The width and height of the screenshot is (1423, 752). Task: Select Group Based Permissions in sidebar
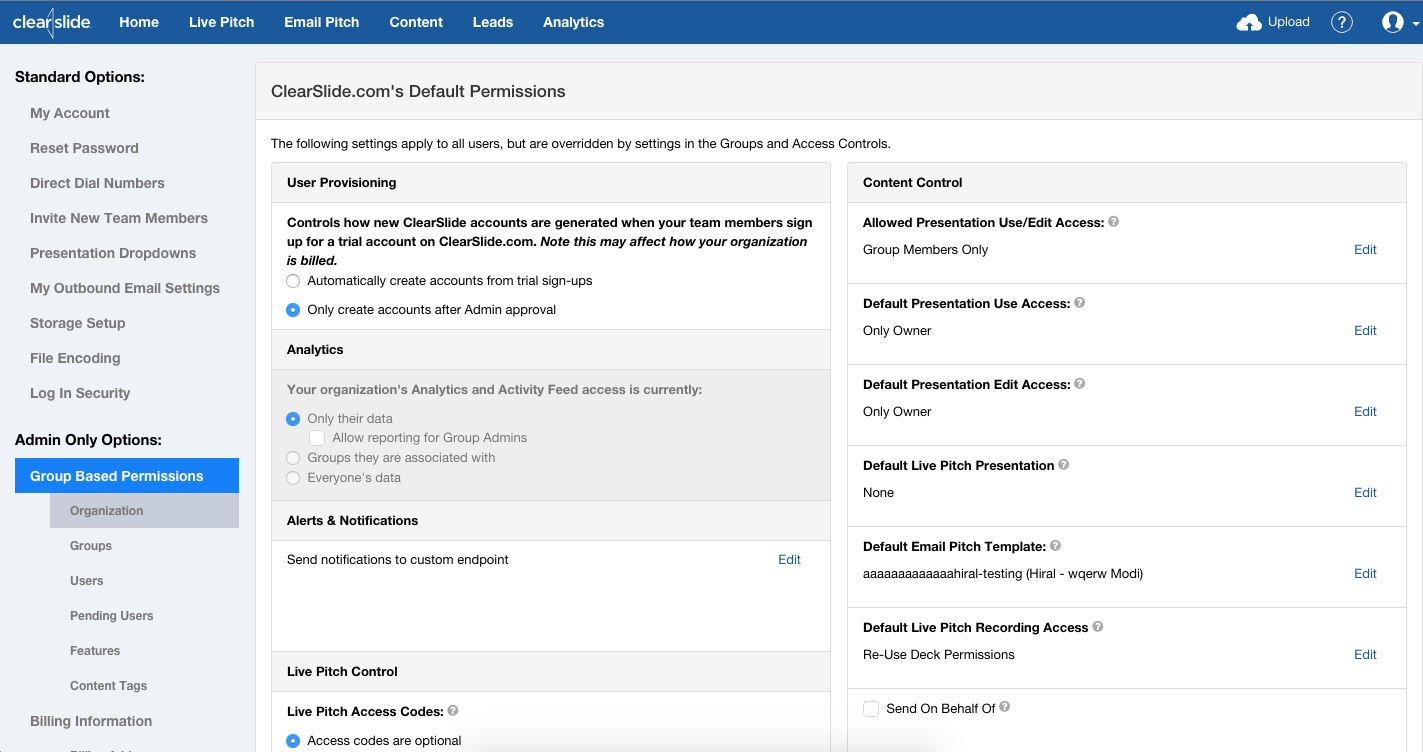127,476
